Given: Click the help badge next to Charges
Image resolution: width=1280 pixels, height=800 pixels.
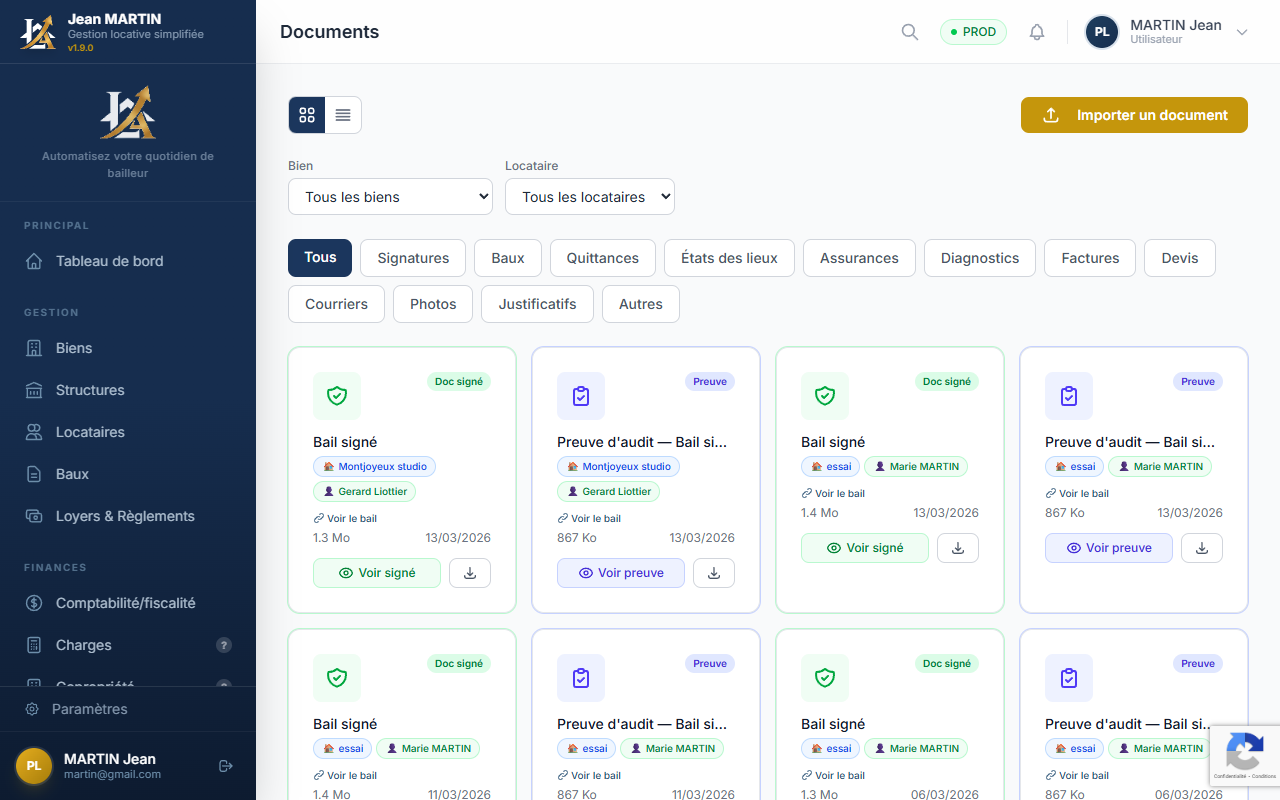Looking at the screenshot, I should click(224, 645).
